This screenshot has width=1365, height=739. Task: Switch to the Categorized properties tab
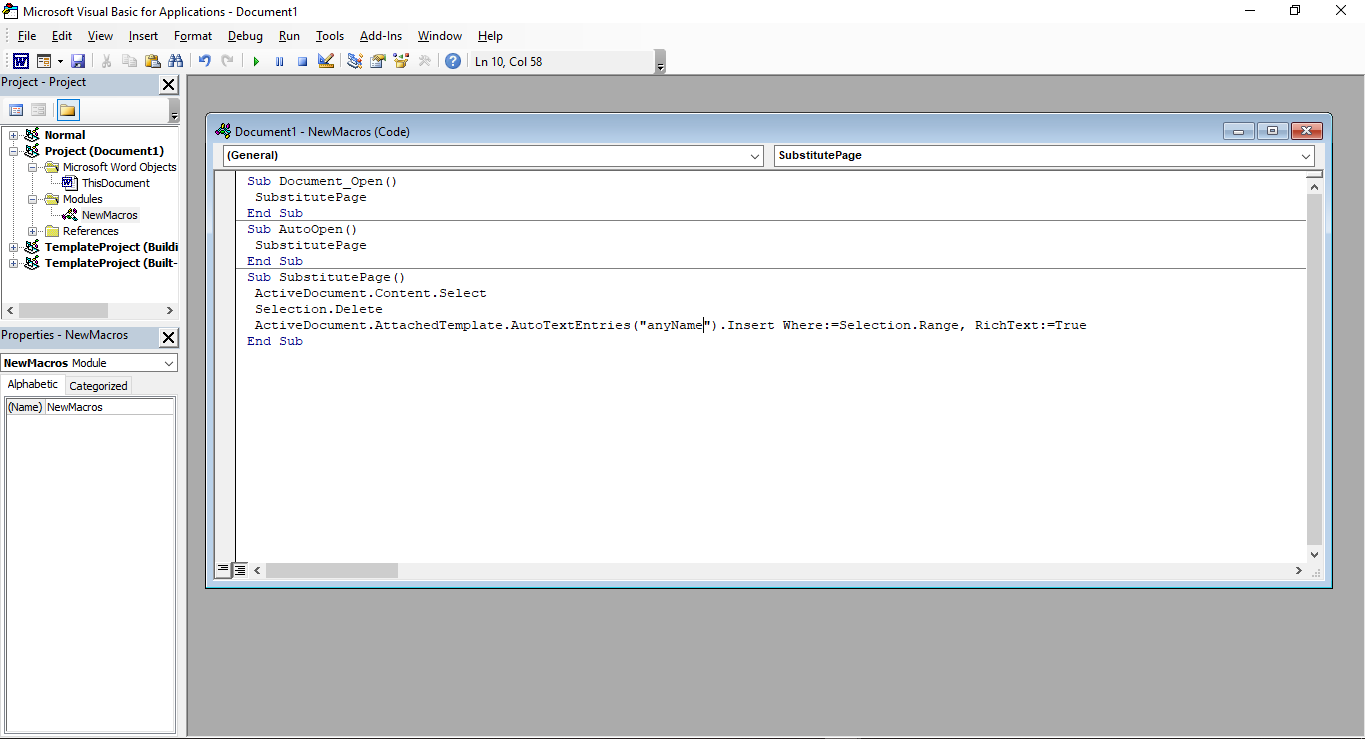98,386
